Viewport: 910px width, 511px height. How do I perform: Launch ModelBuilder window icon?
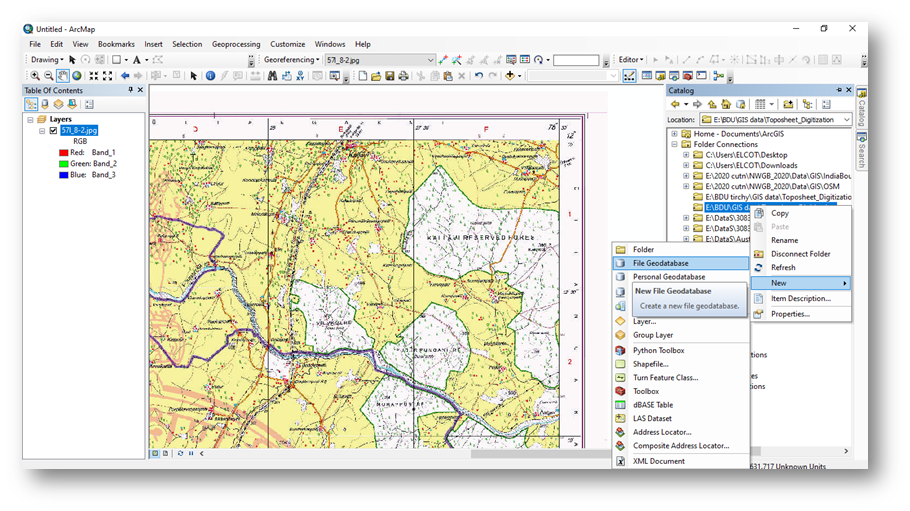718,75
